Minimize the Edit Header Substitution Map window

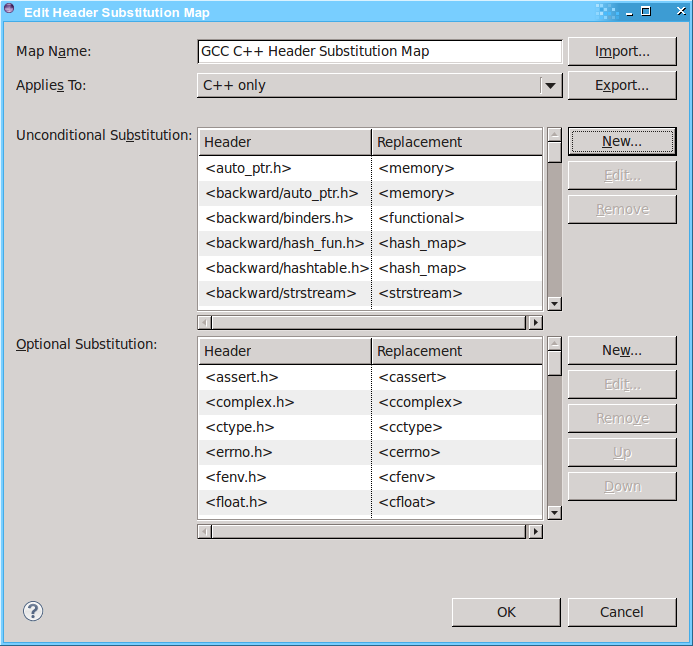[x=629, y=14]
